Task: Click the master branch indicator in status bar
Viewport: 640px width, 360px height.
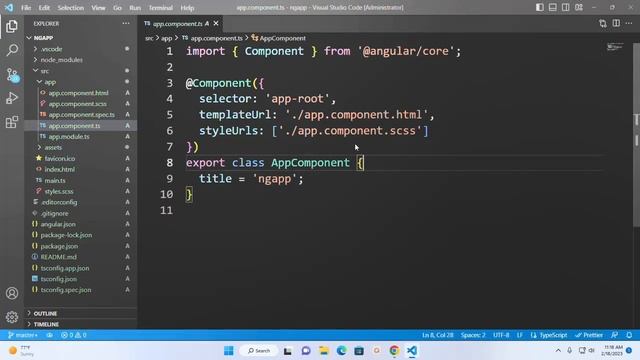Action: (23, 335)
